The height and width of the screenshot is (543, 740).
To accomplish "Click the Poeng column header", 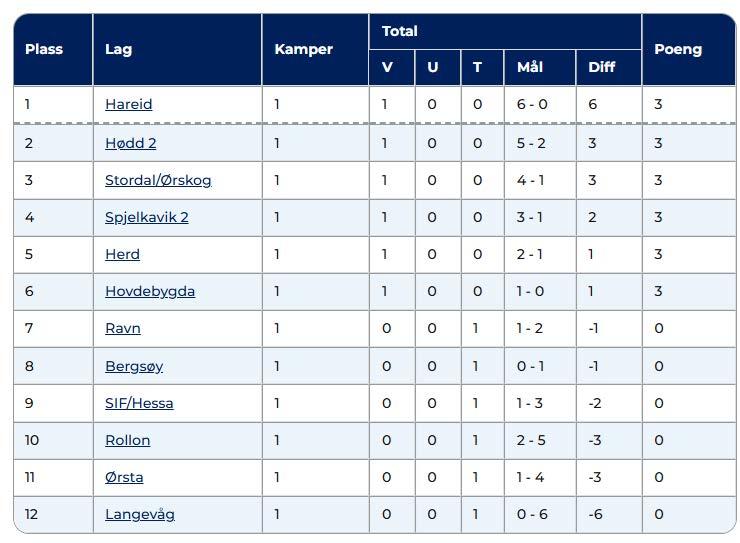I will (678, 49).
